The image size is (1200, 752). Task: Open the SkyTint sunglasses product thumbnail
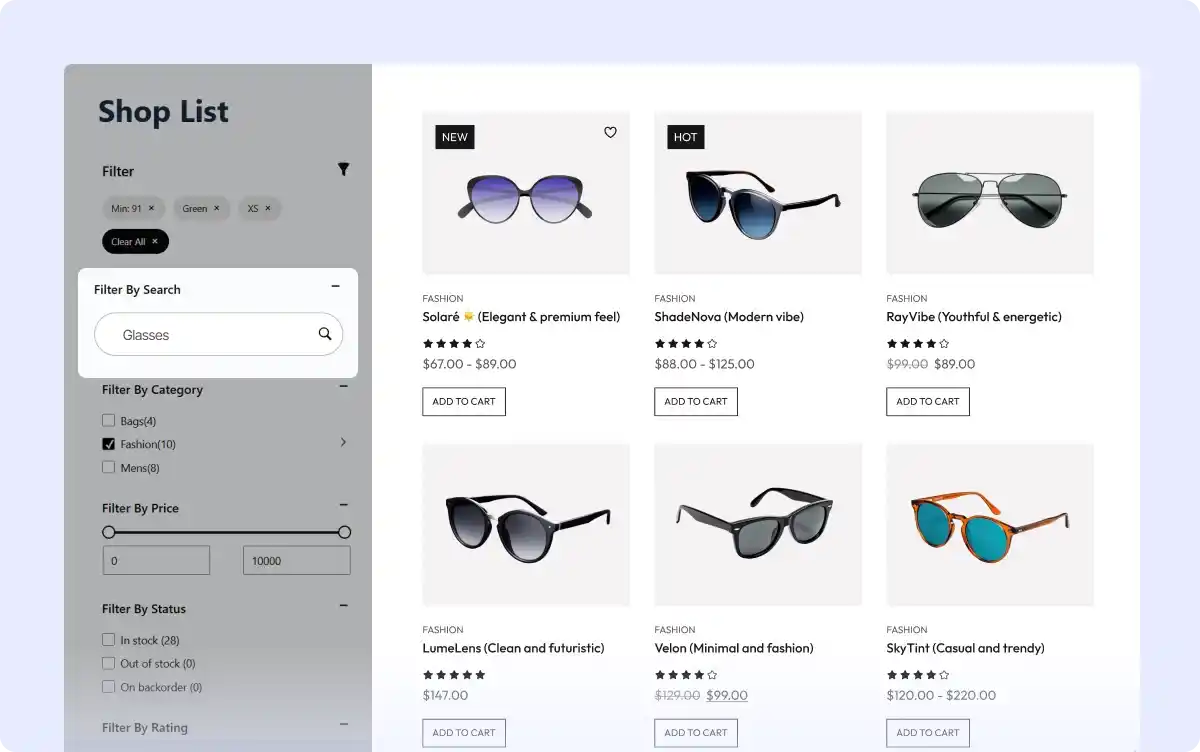(x=989, y=524)
